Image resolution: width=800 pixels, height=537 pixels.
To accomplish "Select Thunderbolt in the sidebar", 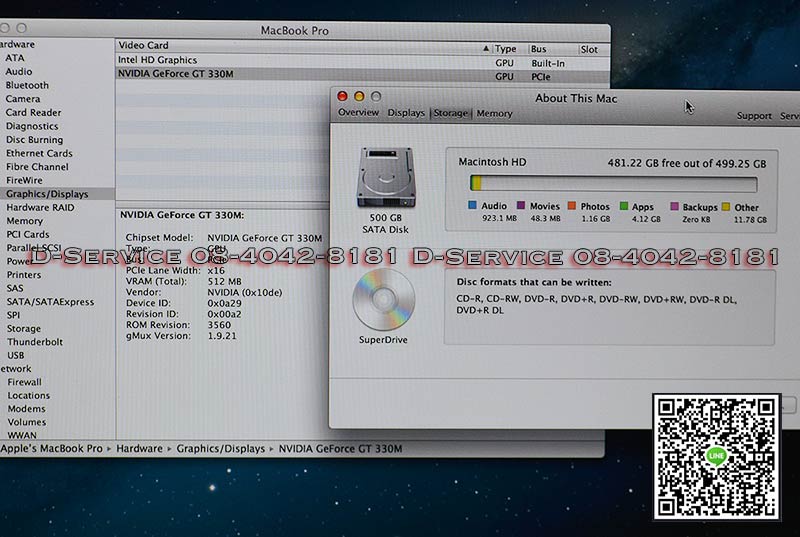I will [35, 342].
